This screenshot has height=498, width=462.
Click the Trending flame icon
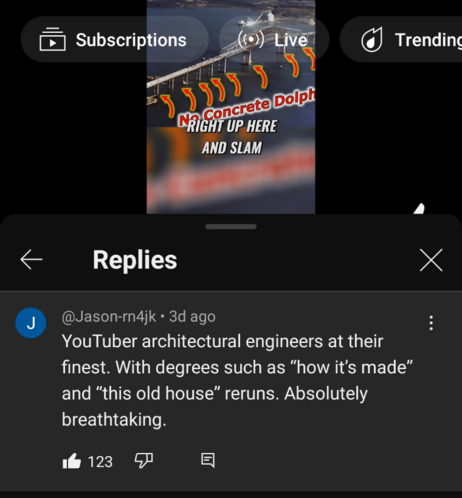coord(372,40)
